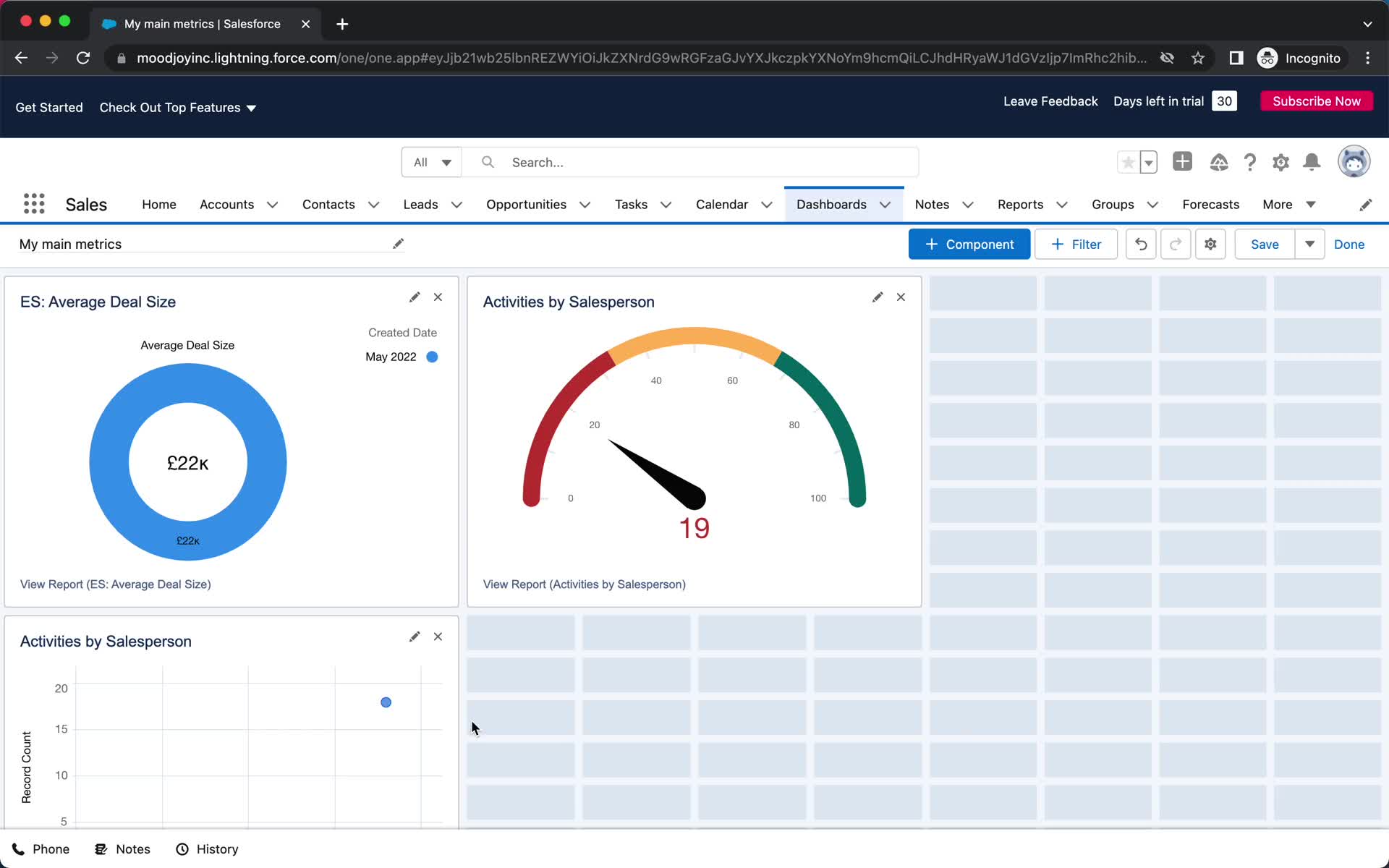Click the search magnifier icon
The width and height of the screenshot is (1389, 868).
pos(488,162)
